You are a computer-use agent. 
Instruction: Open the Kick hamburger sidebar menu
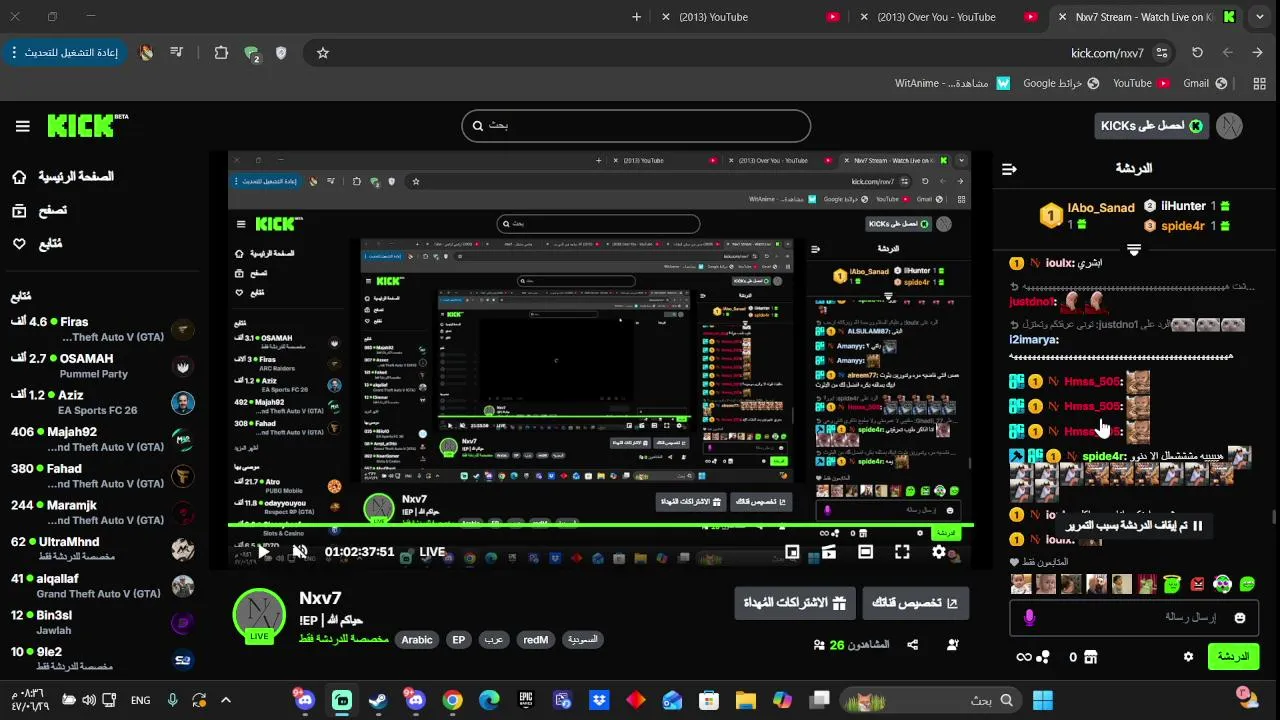pyautogui.click(x=22, y=126)
